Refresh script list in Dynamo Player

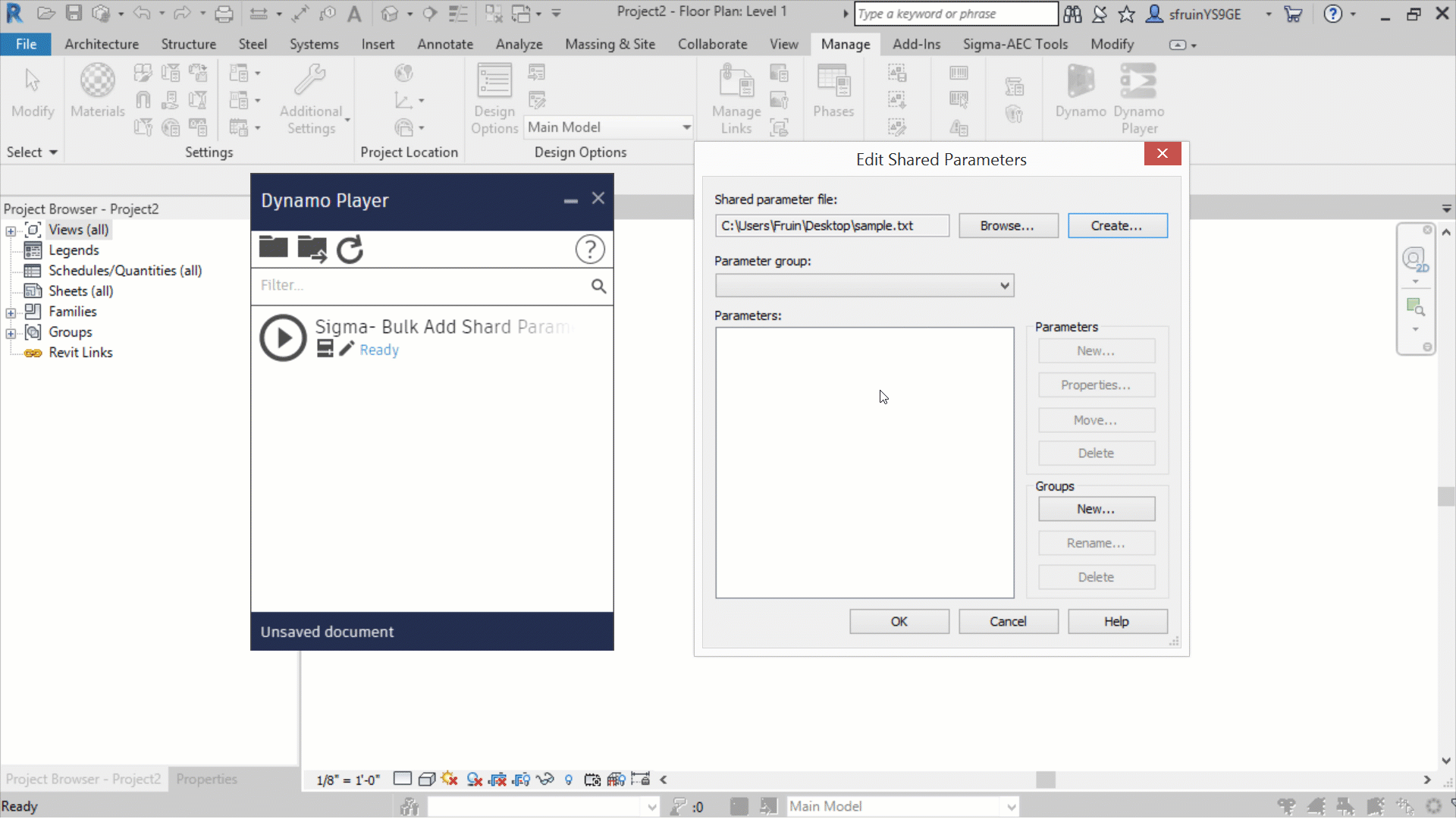point(350,249)
